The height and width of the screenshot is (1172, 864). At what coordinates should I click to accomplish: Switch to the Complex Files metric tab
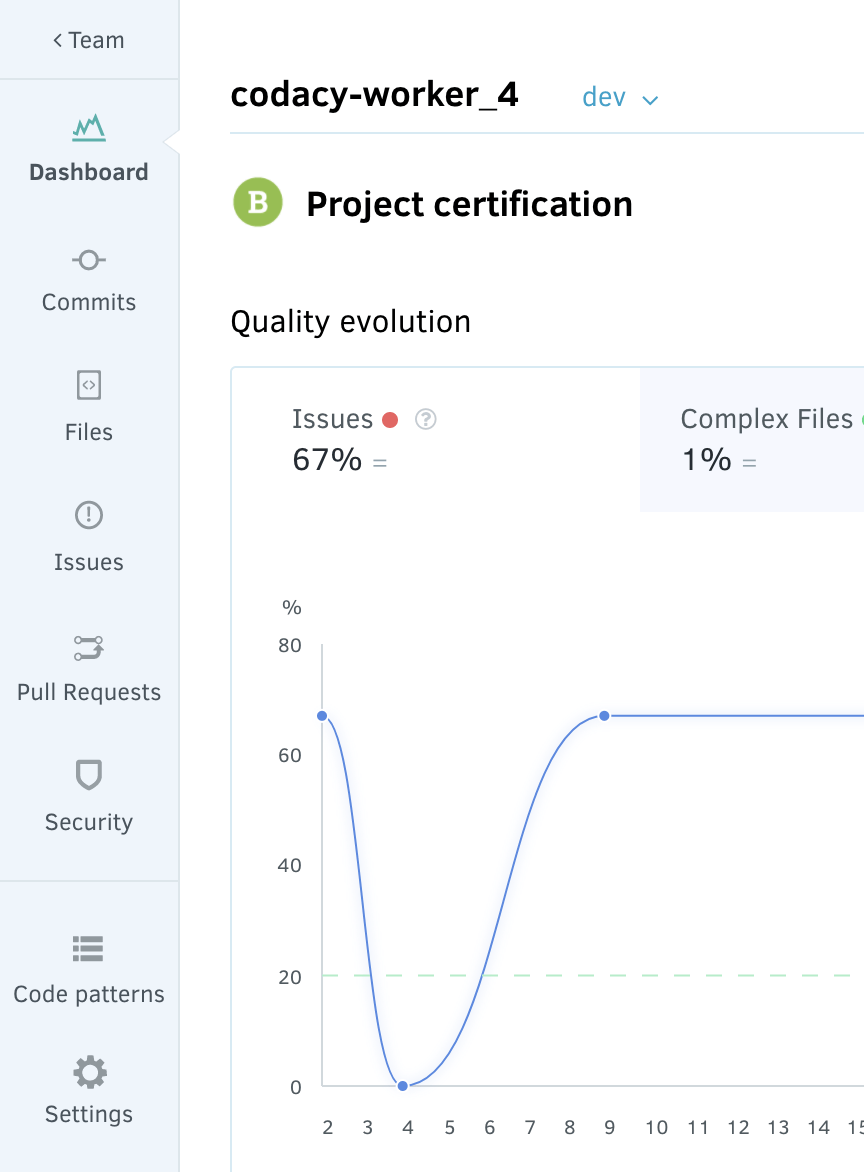pyautogui.click(x=750, y=440)
